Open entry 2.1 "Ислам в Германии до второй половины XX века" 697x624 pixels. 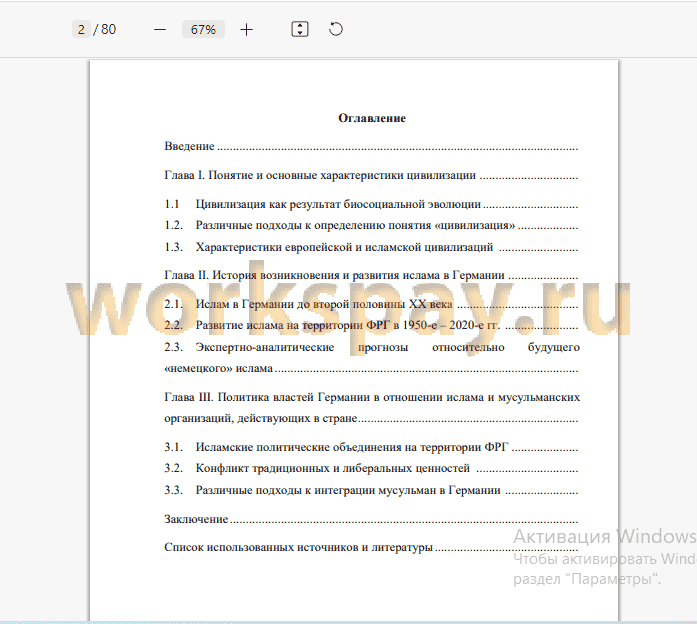coord(371,304)
